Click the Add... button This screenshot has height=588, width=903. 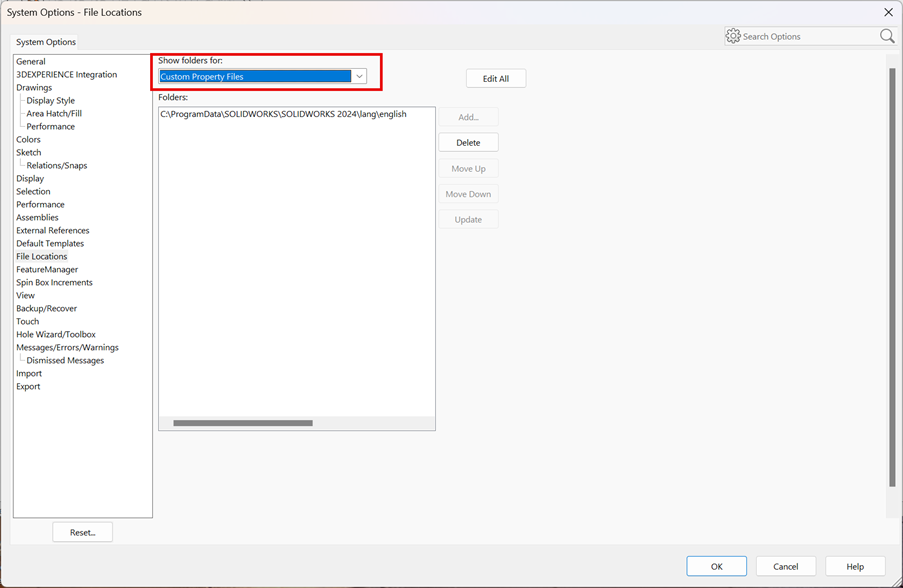[x=468, y=117]
